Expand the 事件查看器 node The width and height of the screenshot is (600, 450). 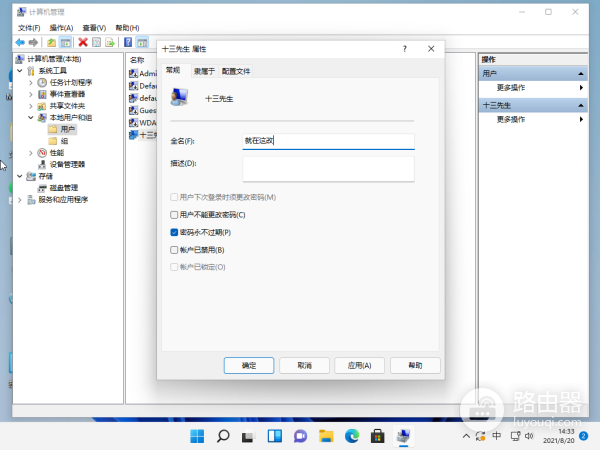[x=31, y=94]
